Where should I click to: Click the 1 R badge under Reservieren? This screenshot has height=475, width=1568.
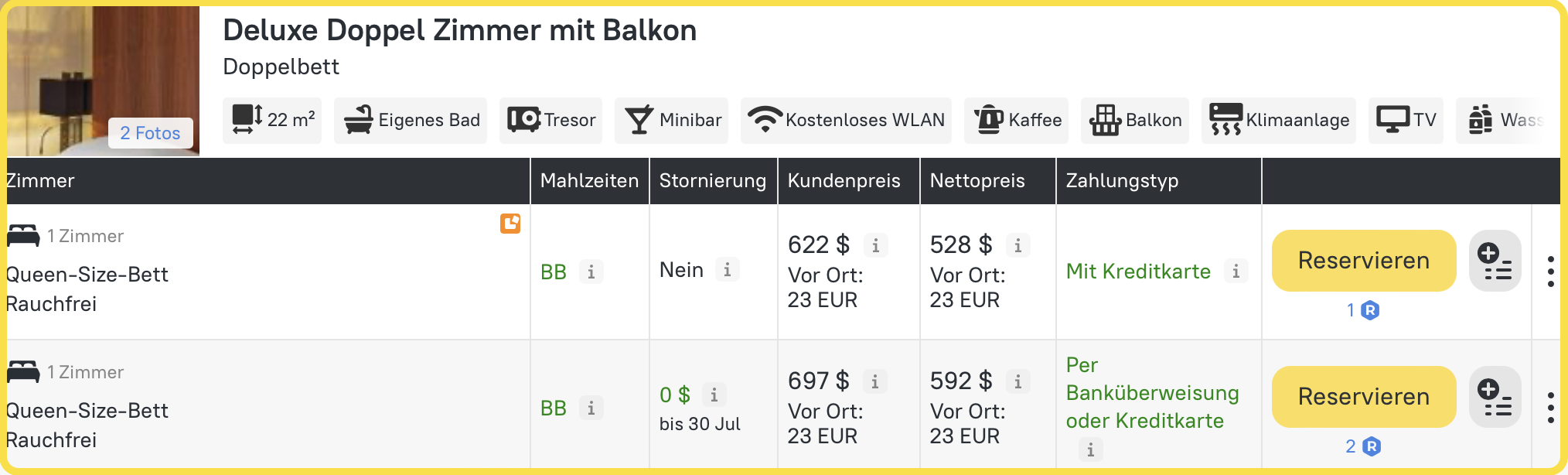(x=1362, y=310)
